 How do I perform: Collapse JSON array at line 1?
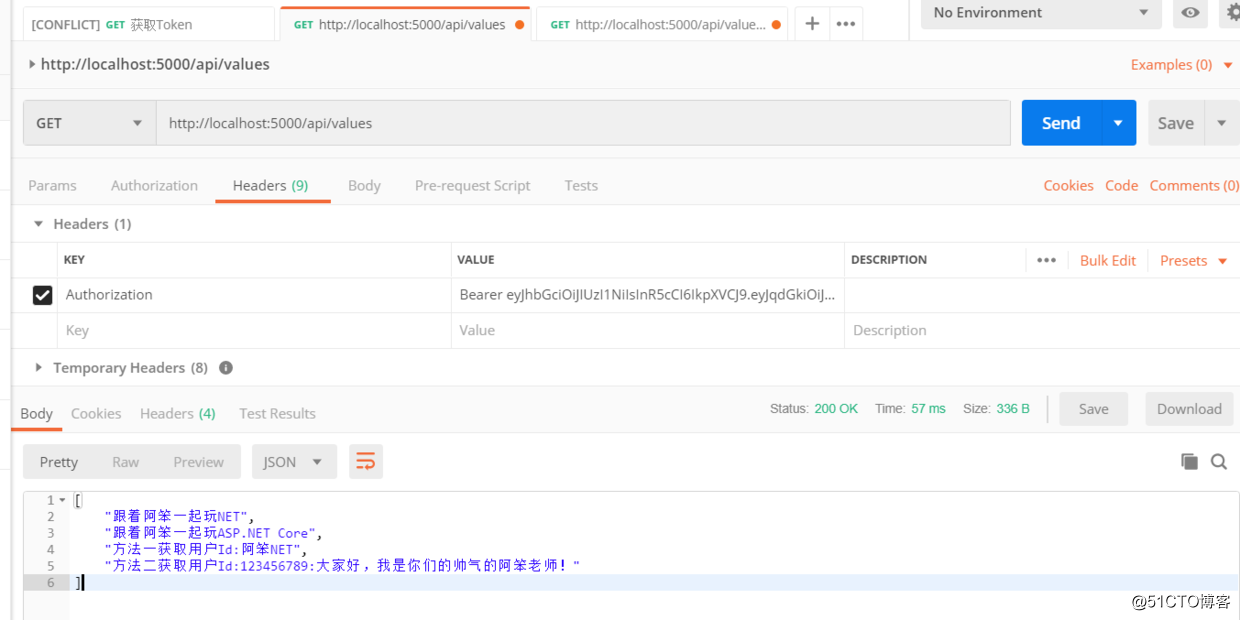(63, 500)
